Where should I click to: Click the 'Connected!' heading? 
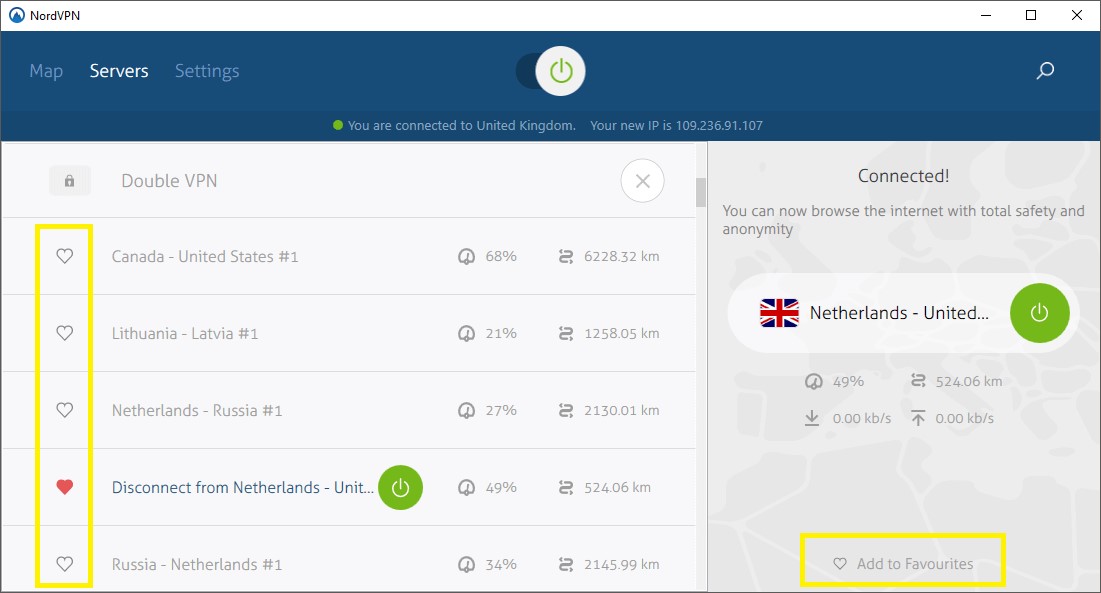(x=904, y=176)
